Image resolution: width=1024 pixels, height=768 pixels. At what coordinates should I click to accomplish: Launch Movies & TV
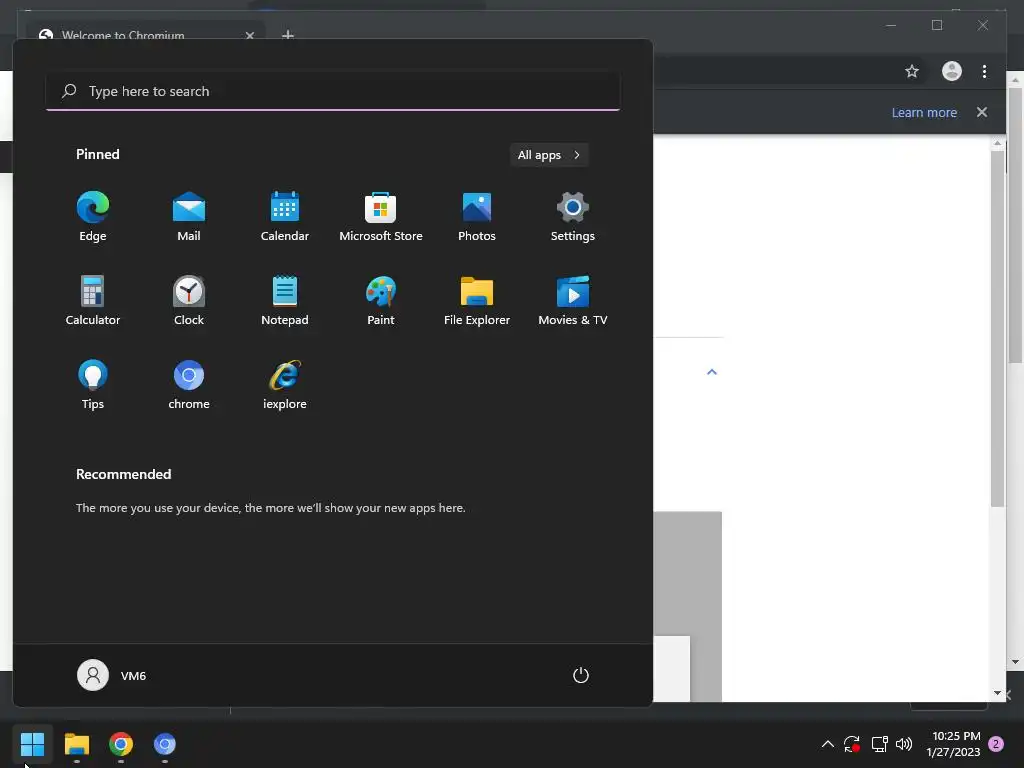[573, 300]
